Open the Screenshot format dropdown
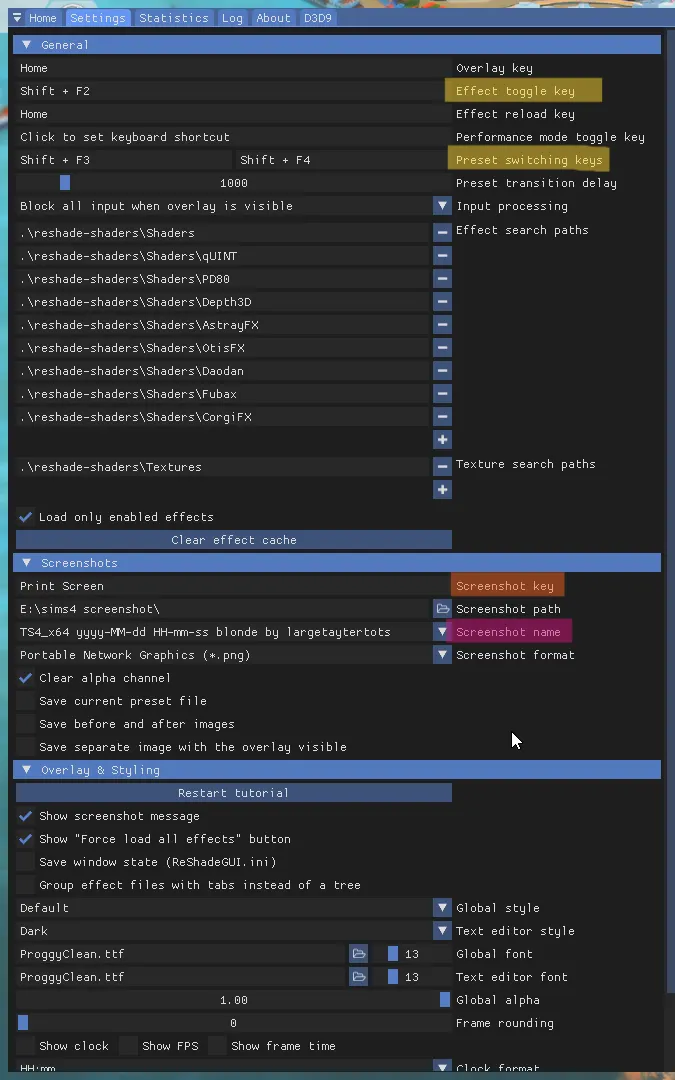The image size is (675, 1080). tap(442, 655)
